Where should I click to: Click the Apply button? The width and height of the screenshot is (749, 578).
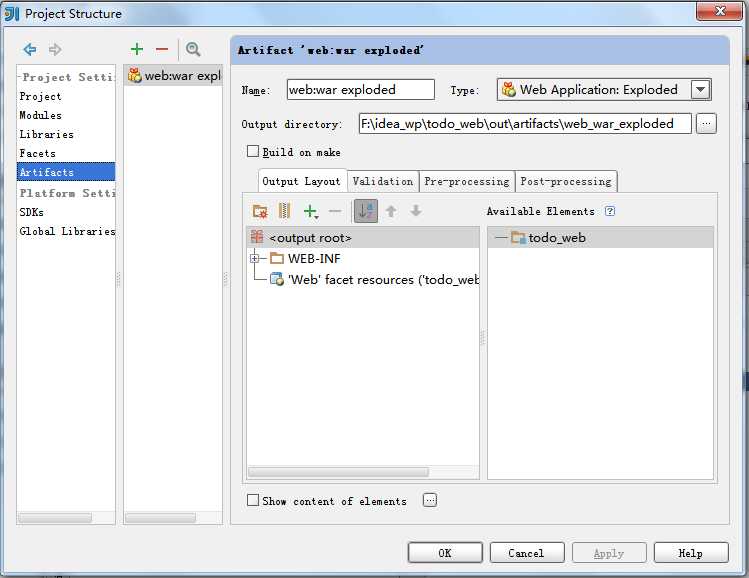609,553
